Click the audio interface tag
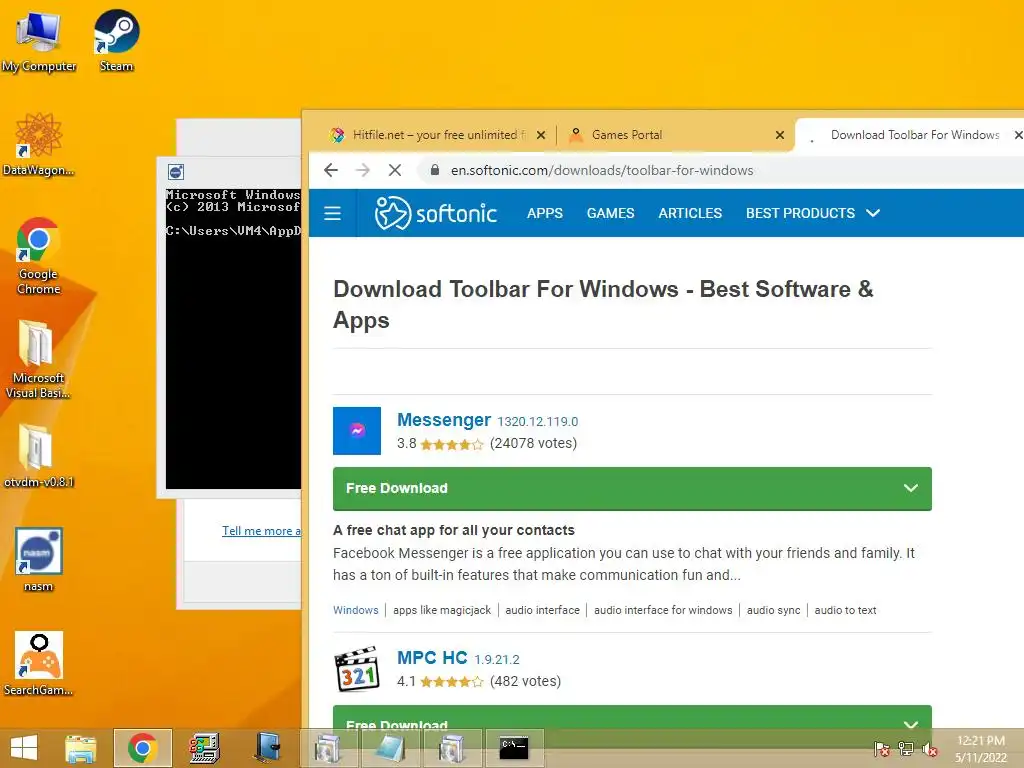The image size is (1024, 768). coord(543,610)
